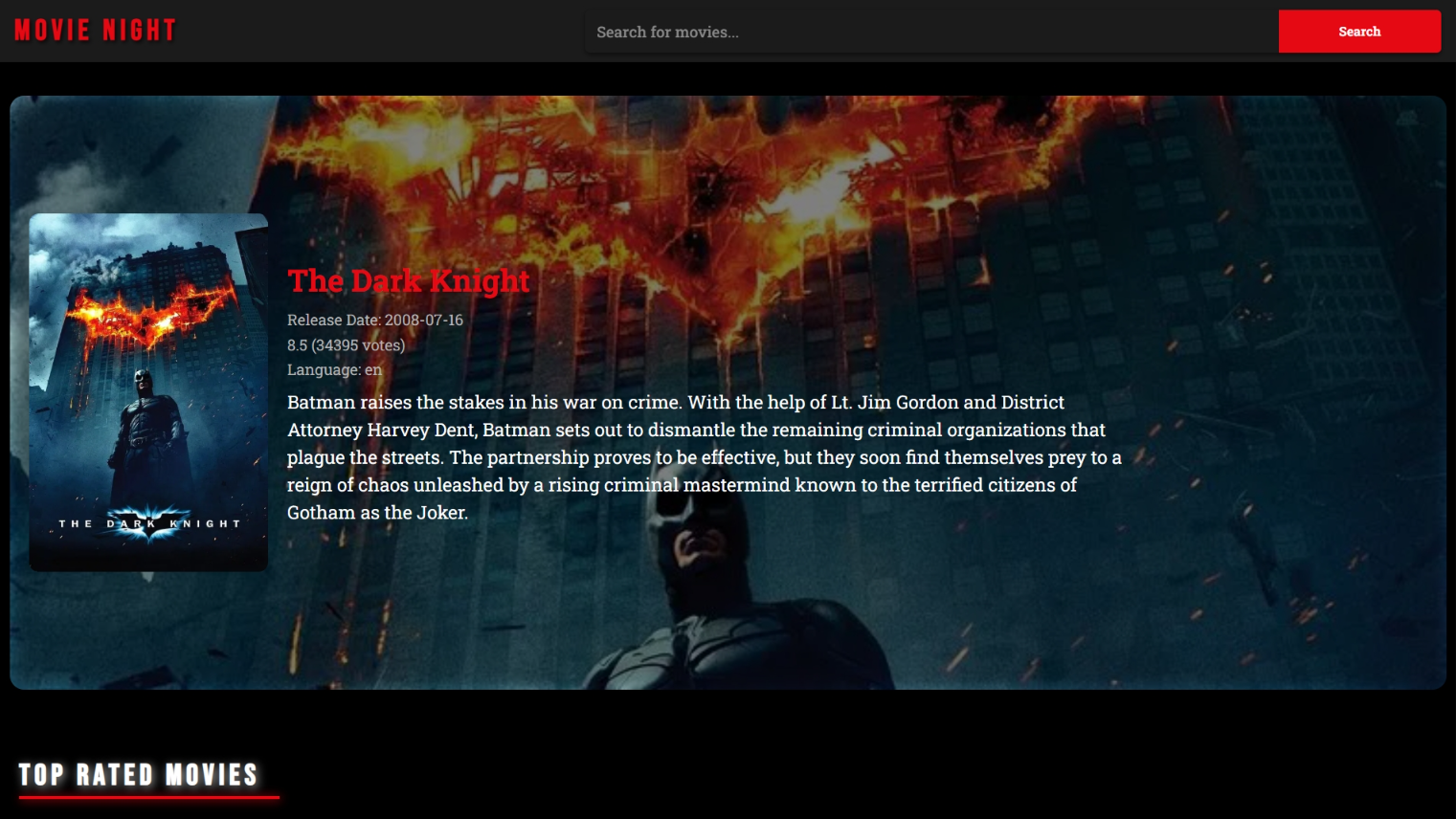Select the Release Date 2008-07-16 text
The width and height of the screenshot is (1456, 819).
coord(375,320)
